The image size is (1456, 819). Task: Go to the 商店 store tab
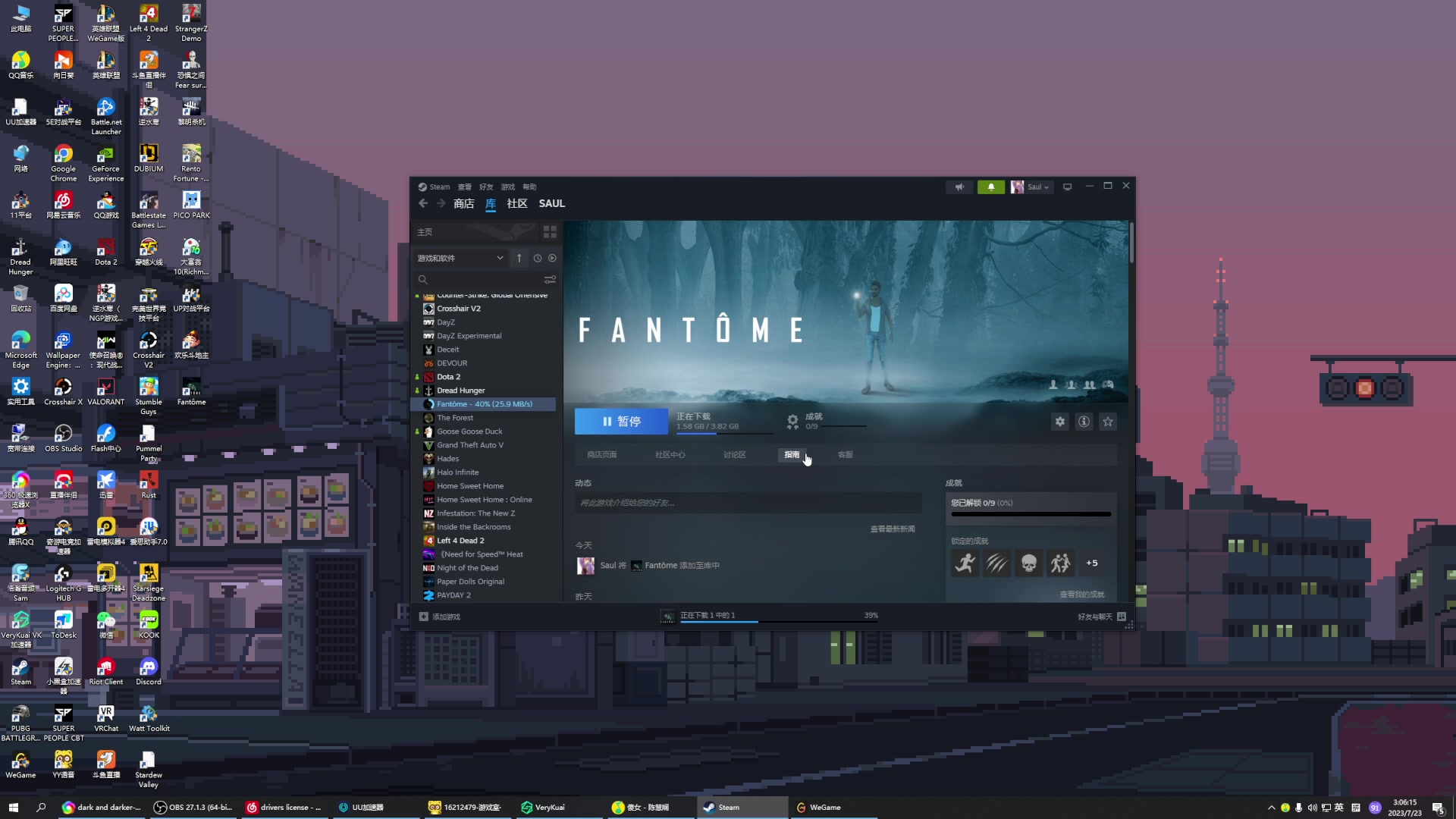click(x=463, y=203)
